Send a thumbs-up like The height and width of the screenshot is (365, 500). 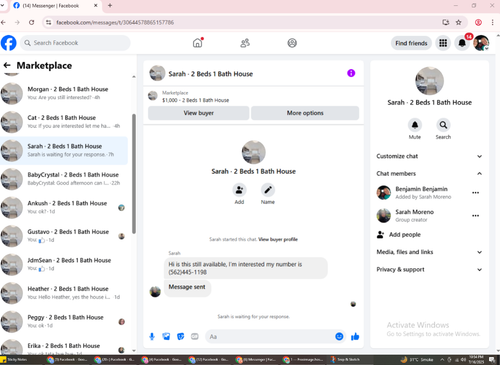(x=355, y=337)
